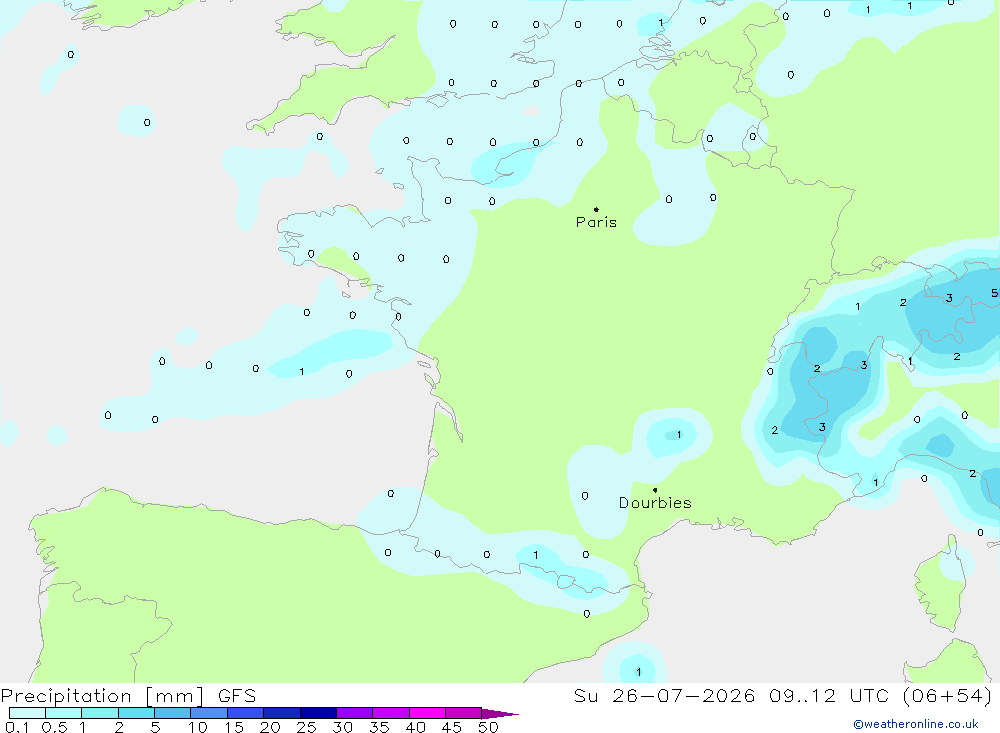
Task: Click the 'Precipitation [mm] GFS' title text
Action: (128, 695)
